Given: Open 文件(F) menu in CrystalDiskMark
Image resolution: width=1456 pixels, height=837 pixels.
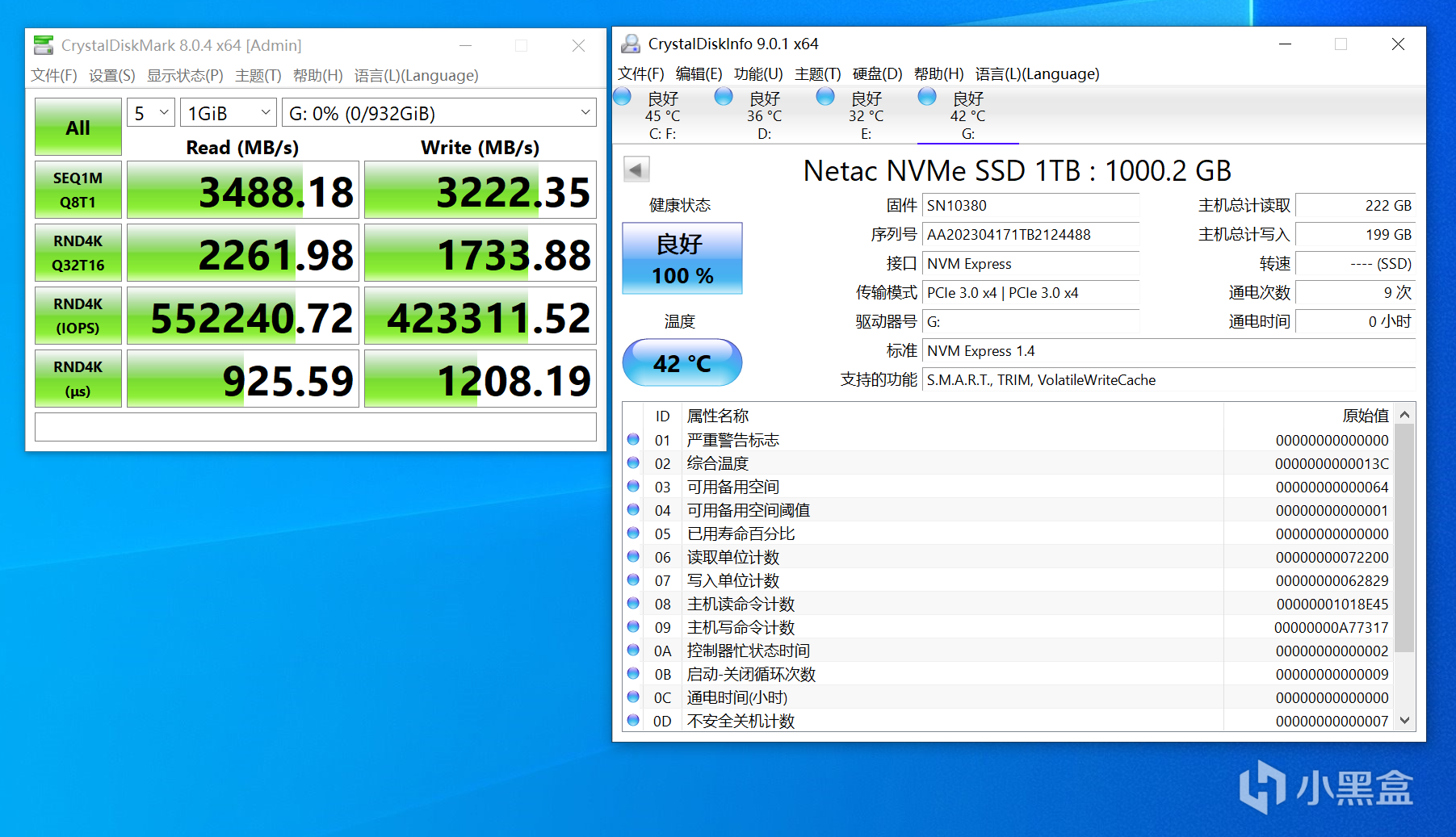Looking at the screenshot, I should [54, 76].
